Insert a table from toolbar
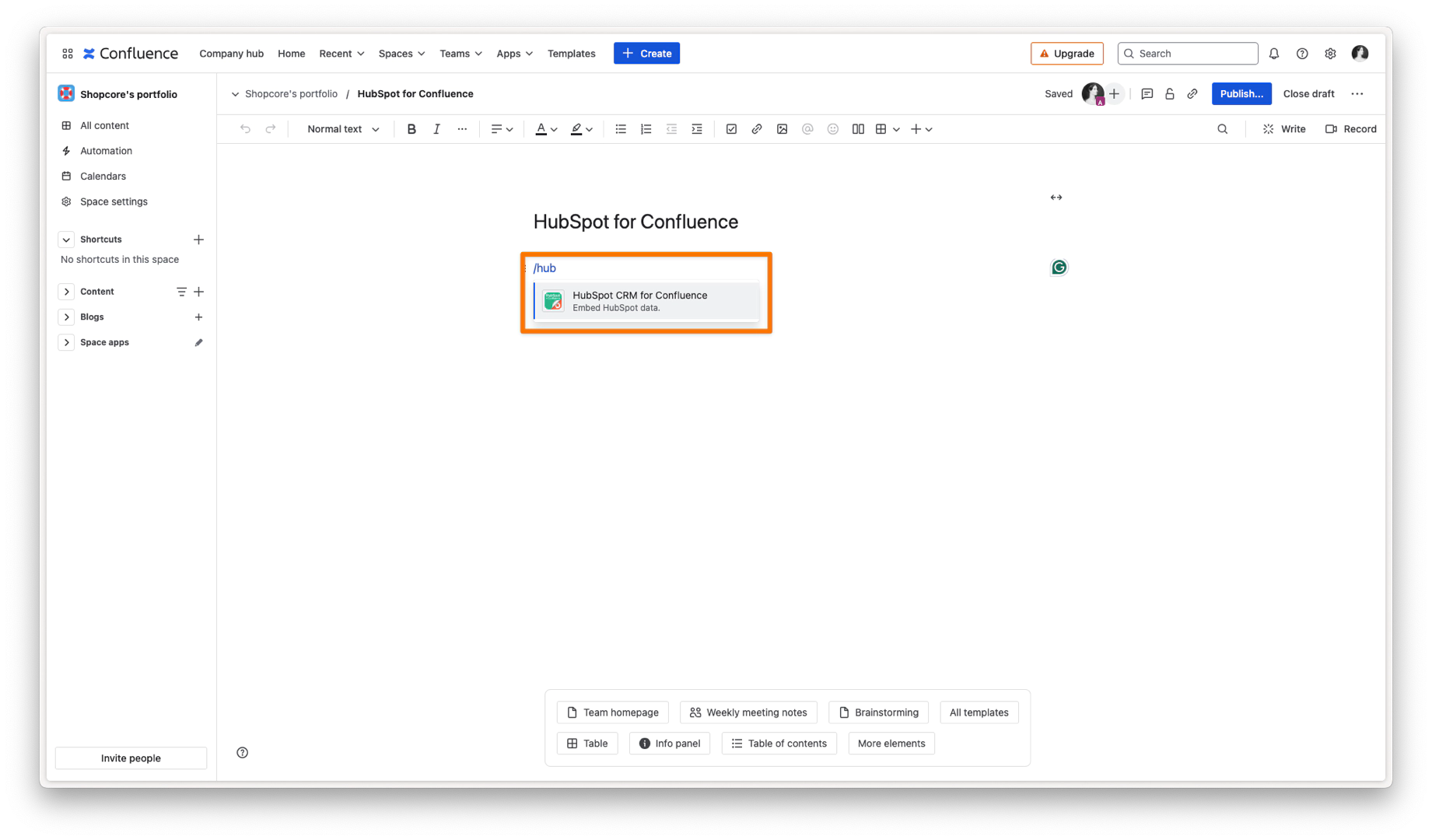1432x840 pixels. pos(881,129)
